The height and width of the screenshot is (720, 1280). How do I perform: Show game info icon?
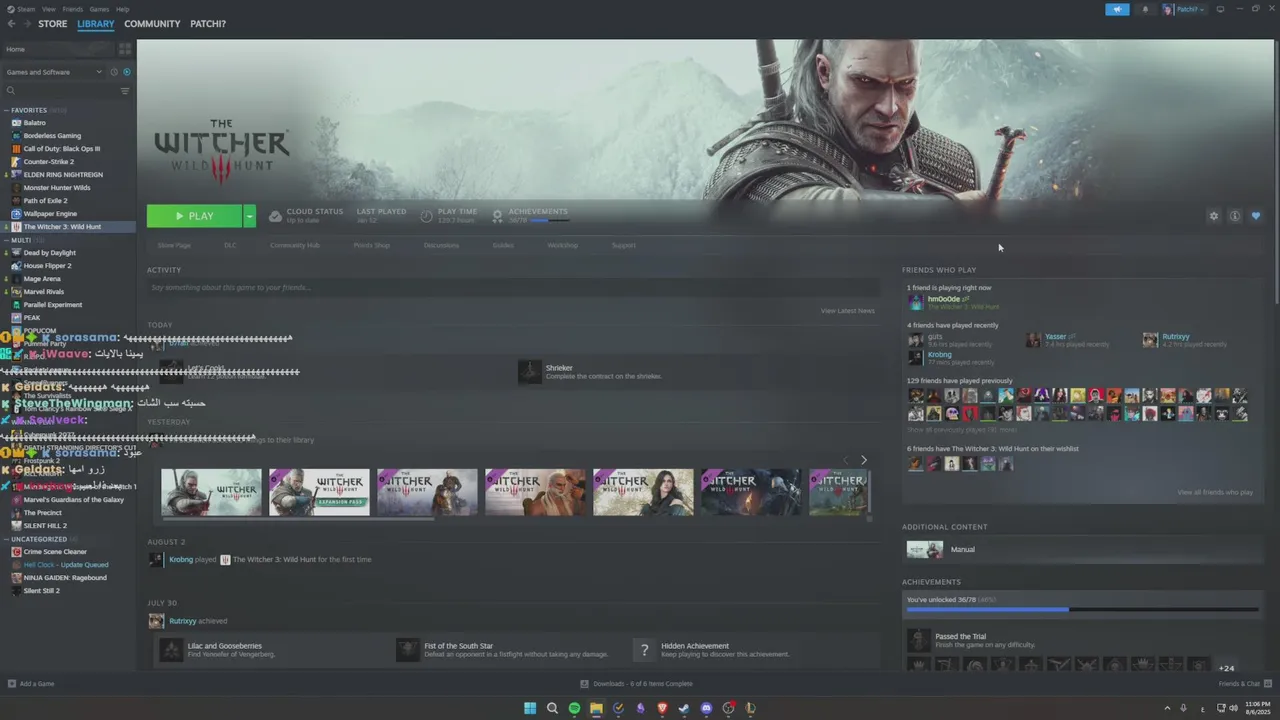(1235, 216)
